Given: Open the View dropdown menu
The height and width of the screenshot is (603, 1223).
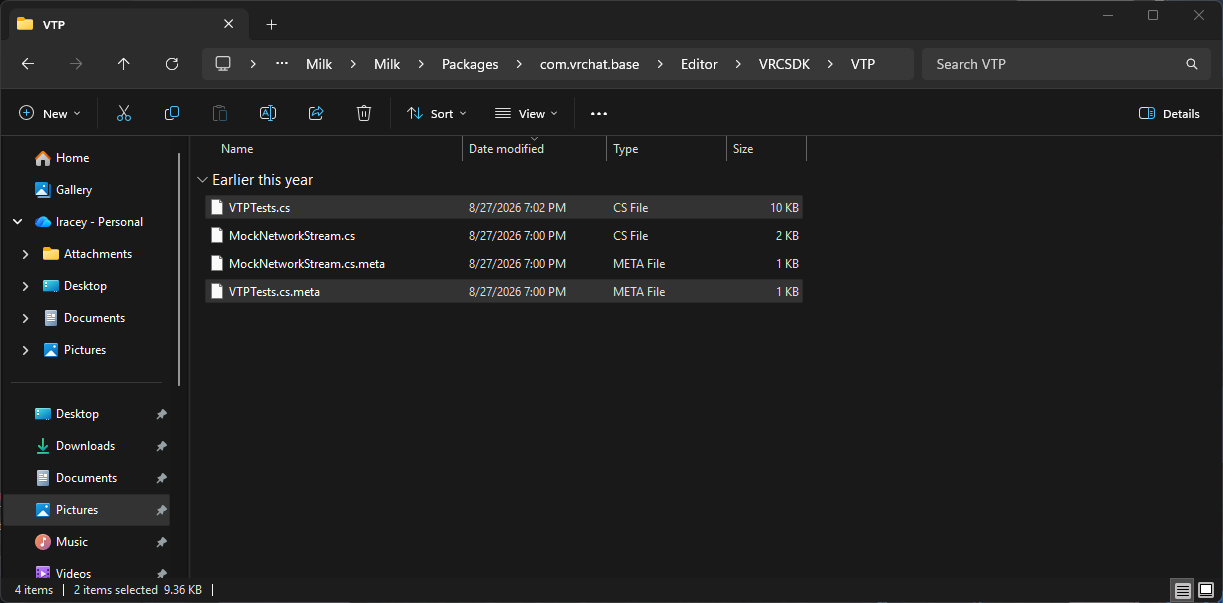Looking at the screenshot, I should point(526,114).
